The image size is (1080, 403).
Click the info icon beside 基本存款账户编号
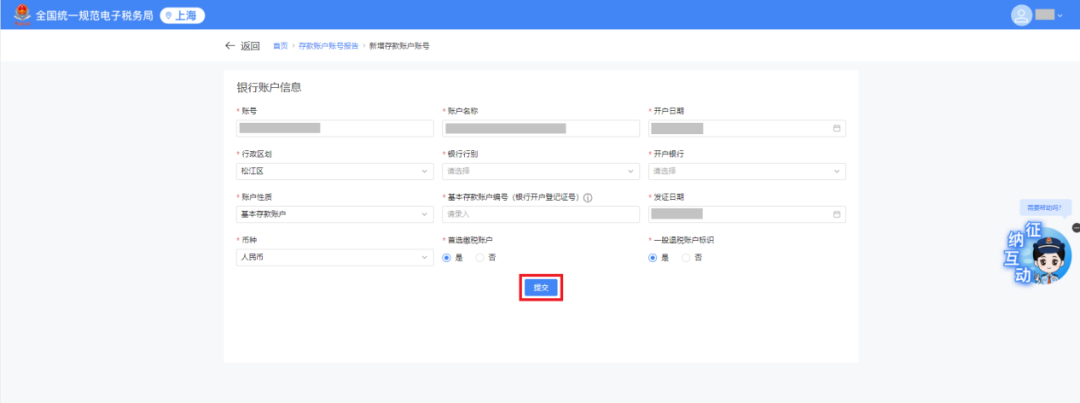click(x=588, y=197)
